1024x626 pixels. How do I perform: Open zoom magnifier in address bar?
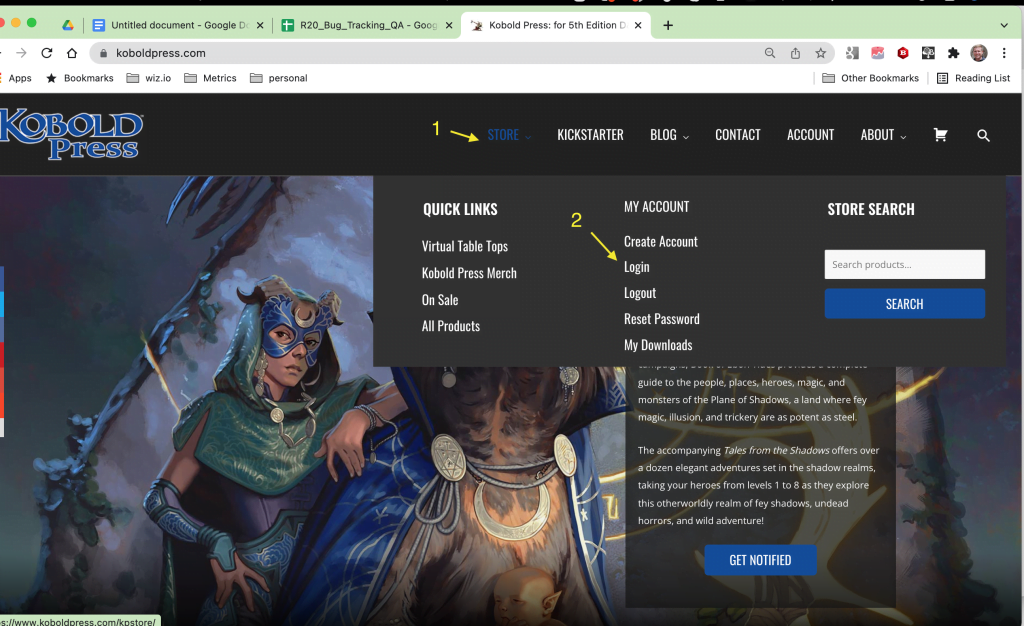[x=770, y=53]
